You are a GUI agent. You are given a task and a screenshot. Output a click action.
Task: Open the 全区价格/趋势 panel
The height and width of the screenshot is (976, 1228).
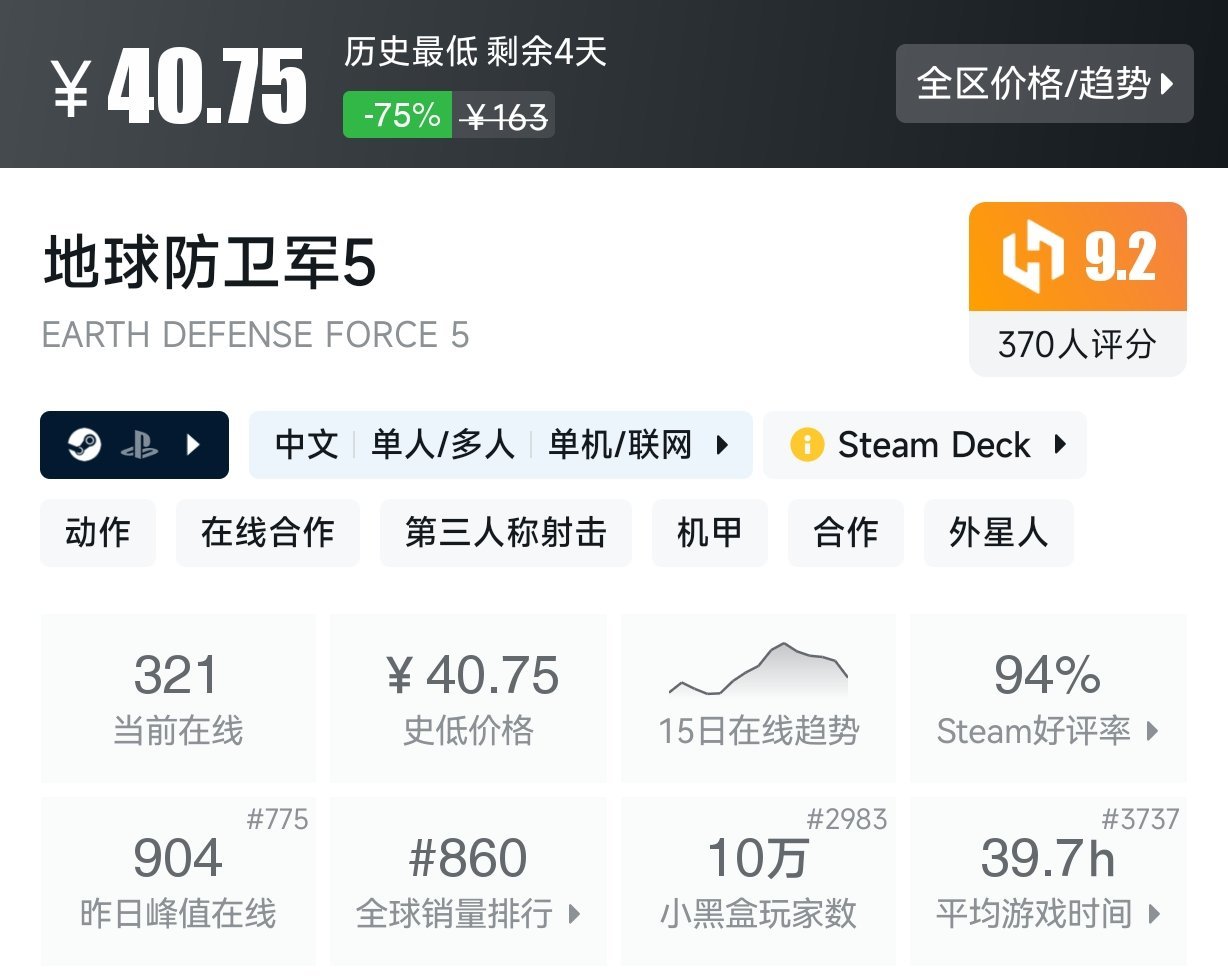(x=1044, y=85)
